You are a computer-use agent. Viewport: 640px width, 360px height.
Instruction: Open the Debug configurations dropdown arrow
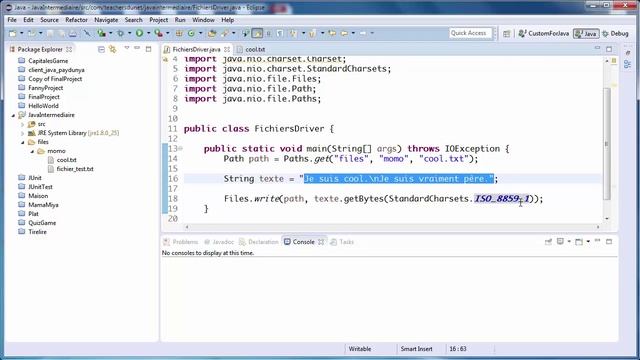coord(129,33)
